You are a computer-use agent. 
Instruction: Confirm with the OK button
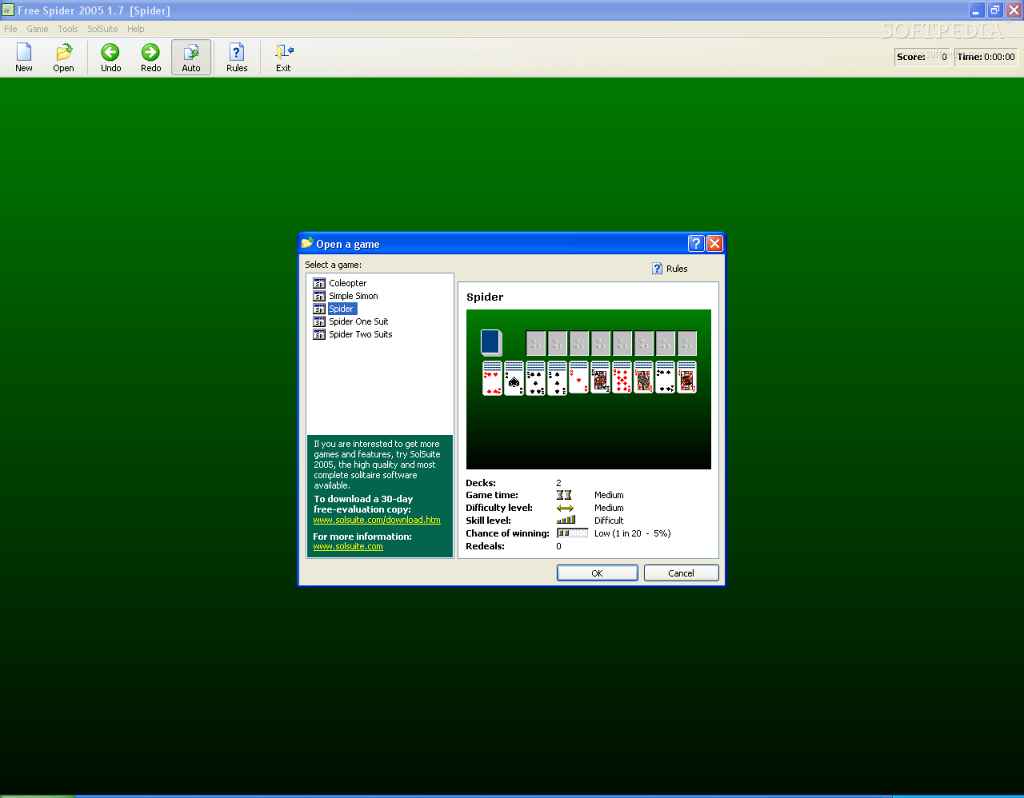597,573
